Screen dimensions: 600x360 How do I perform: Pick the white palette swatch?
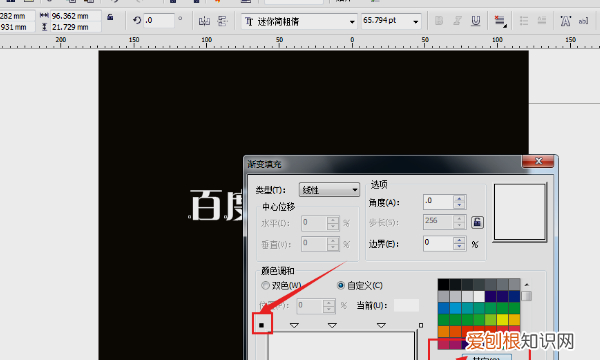(x=479, y=296)
